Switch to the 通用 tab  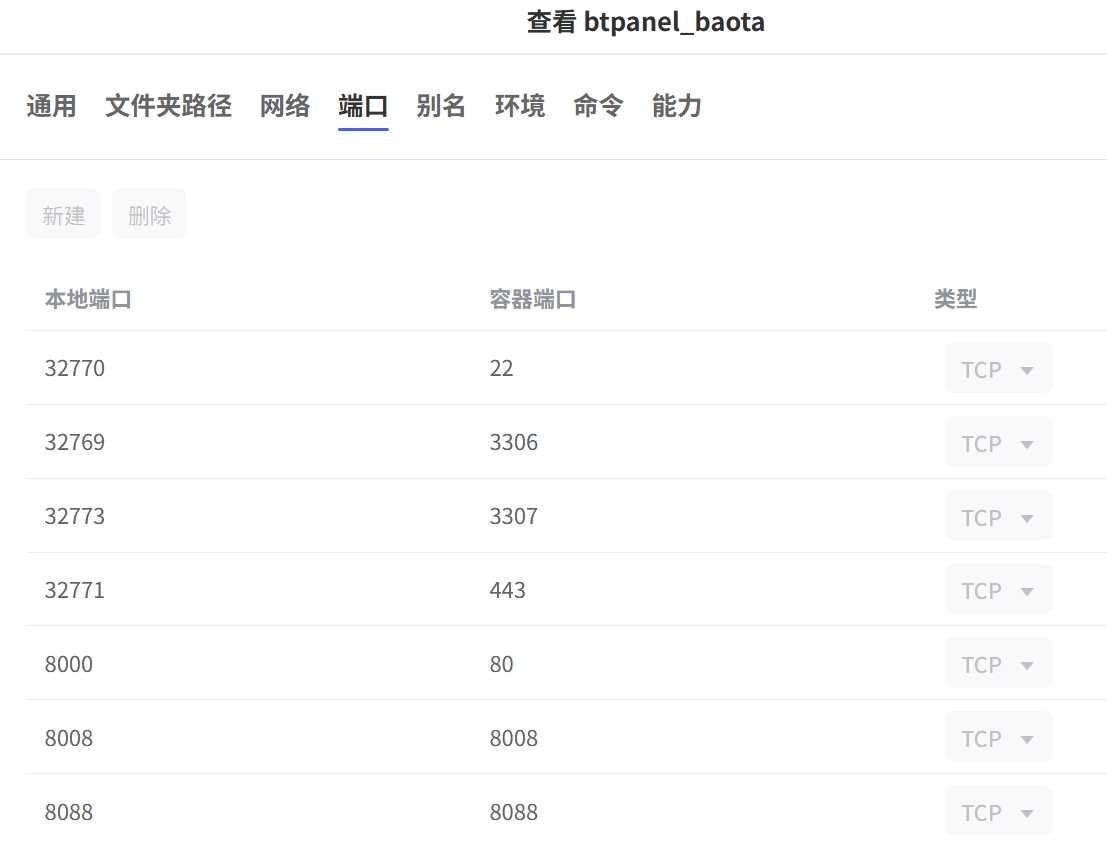51,106
